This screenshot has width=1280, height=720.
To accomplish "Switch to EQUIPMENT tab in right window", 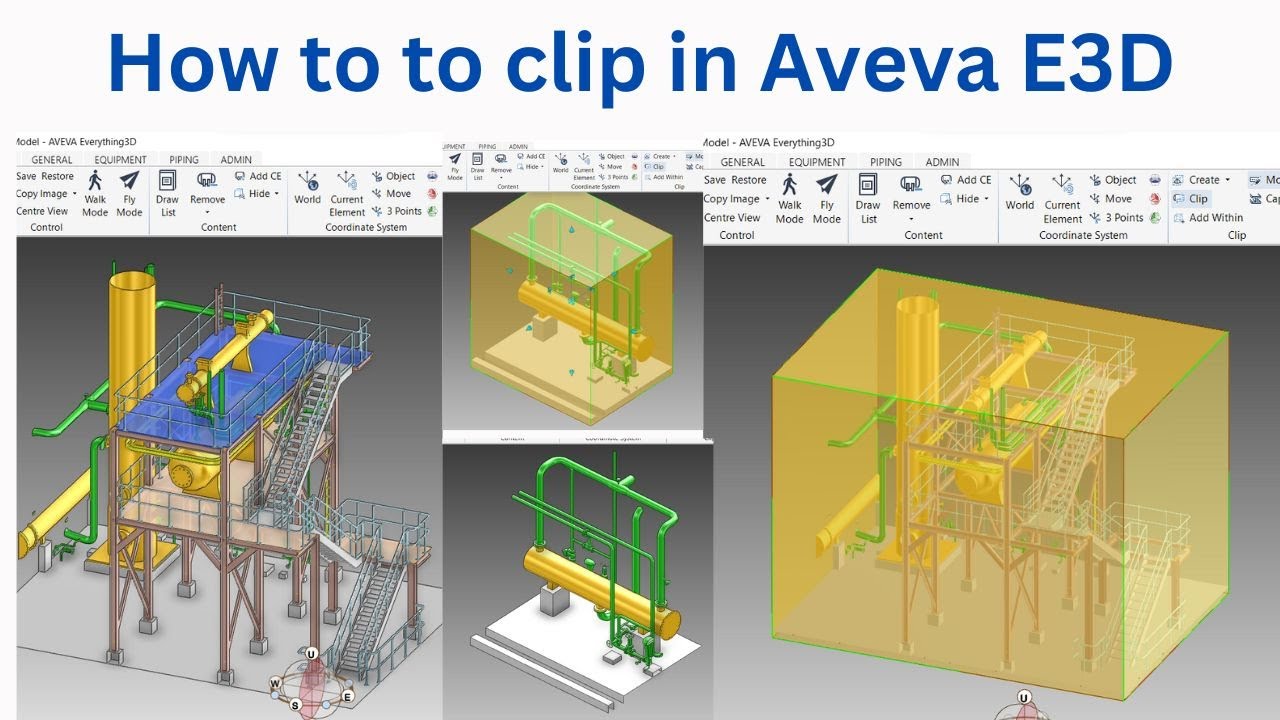I will 818,162.
